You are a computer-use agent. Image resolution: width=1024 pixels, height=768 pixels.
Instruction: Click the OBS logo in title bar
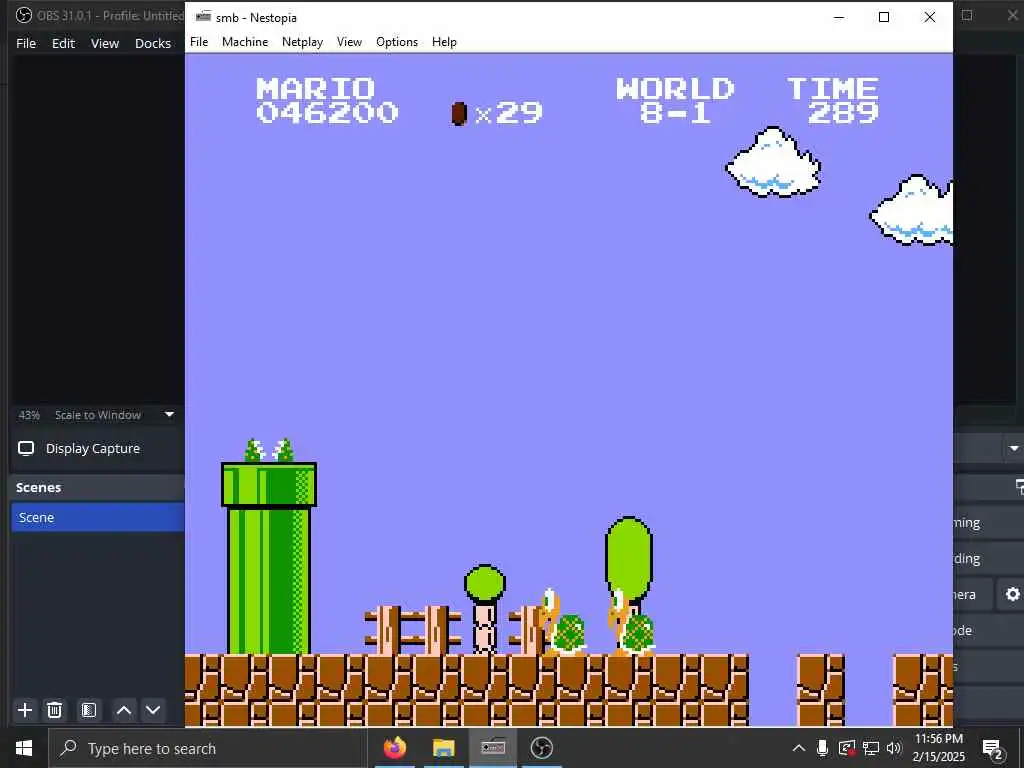pos(24,15)
